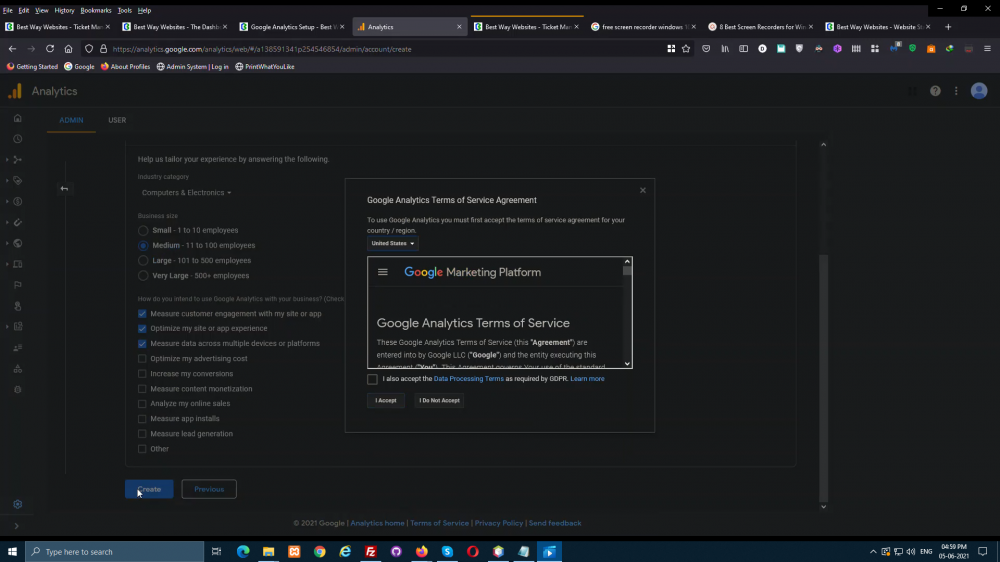1000x562 pixels.
Task: Click the Terms frame scrollbar thumb
Action: (628, 270)
